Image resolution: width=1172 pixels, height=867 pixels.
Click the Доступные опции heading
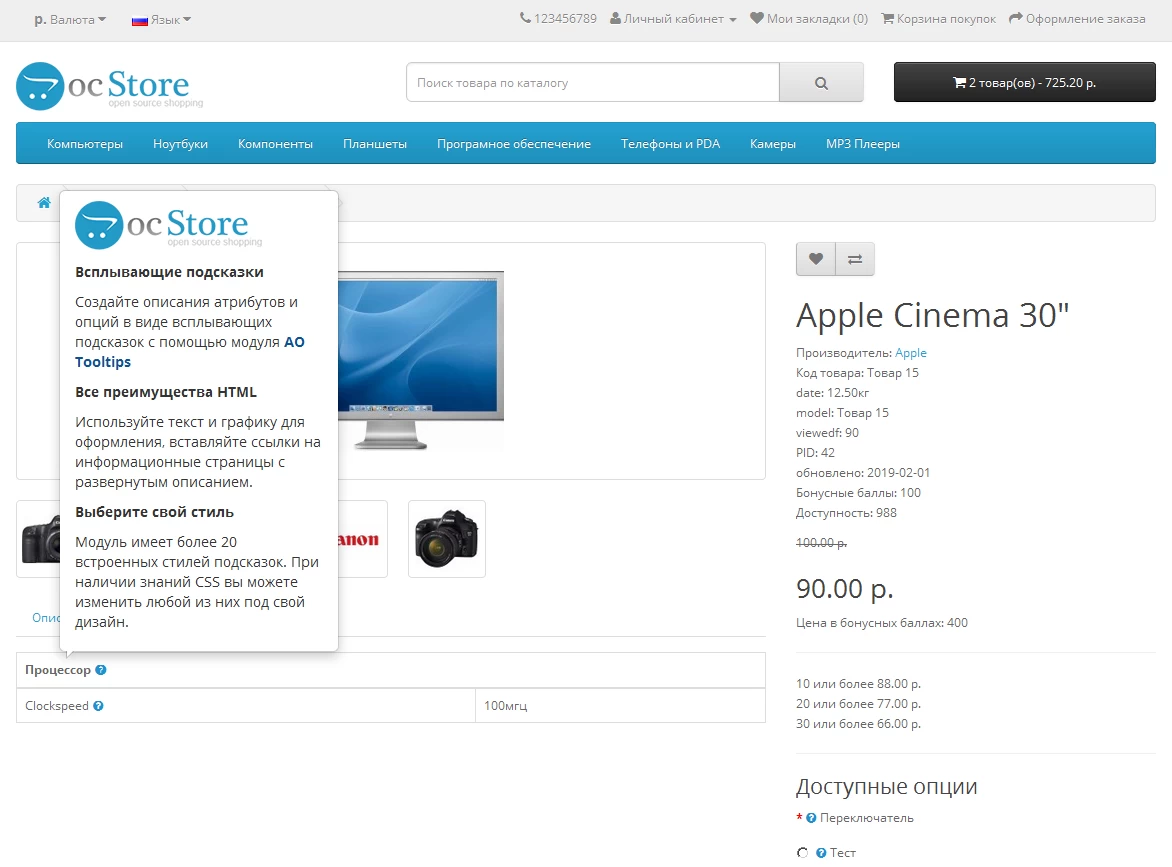(886, 786)
